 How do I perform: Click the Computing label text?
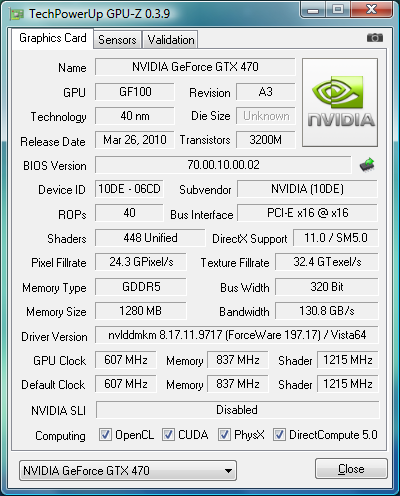tap(60, 436)
